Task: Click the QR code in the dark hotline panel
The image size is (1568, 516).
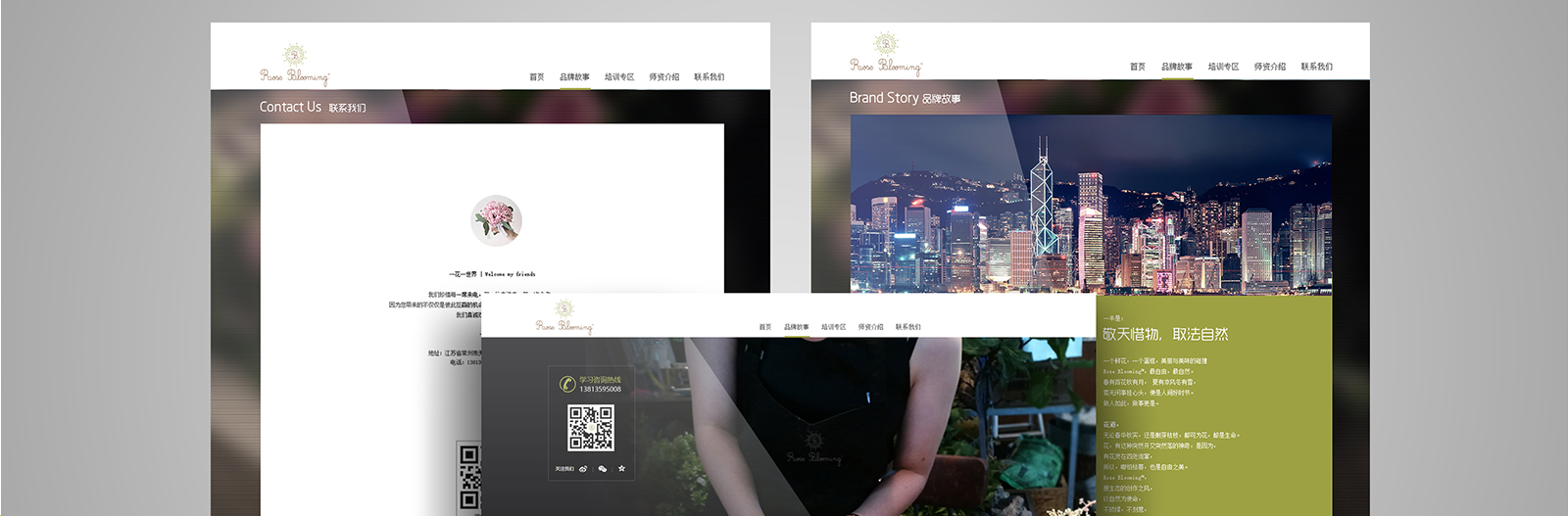Action: tap(591, 428)
